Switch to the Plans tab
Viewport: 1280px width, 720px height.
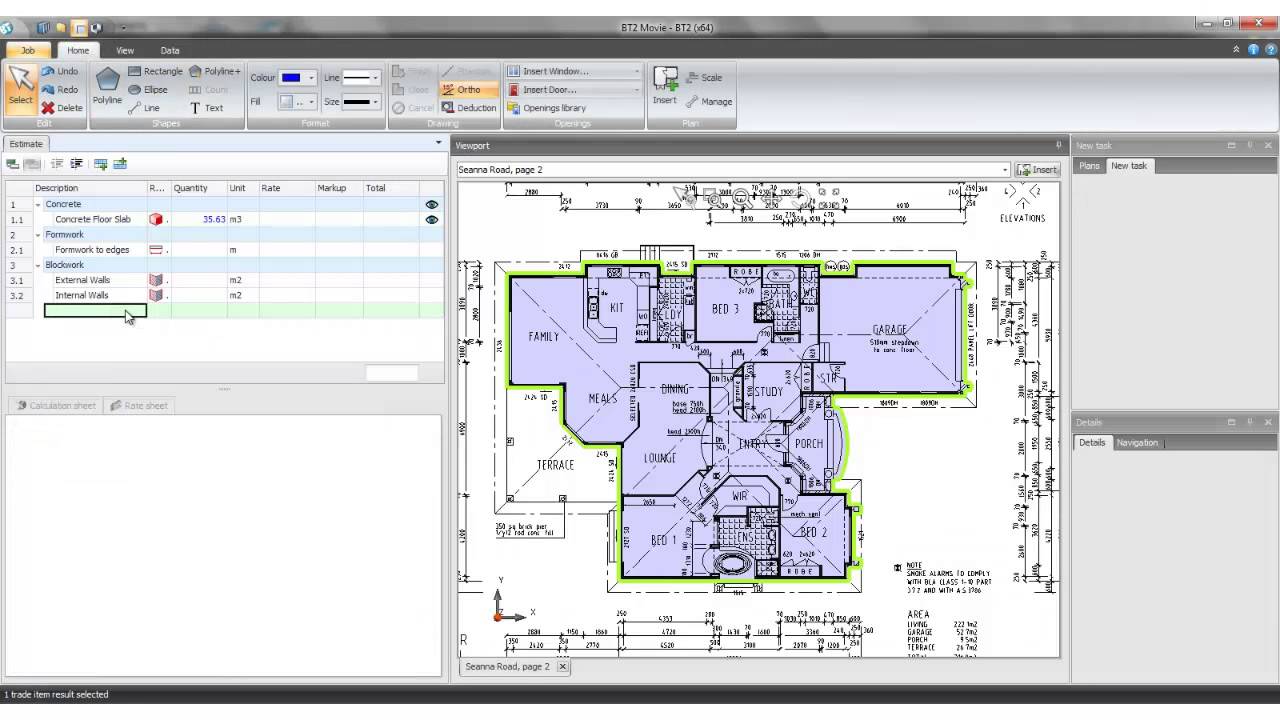[1089, 166]
